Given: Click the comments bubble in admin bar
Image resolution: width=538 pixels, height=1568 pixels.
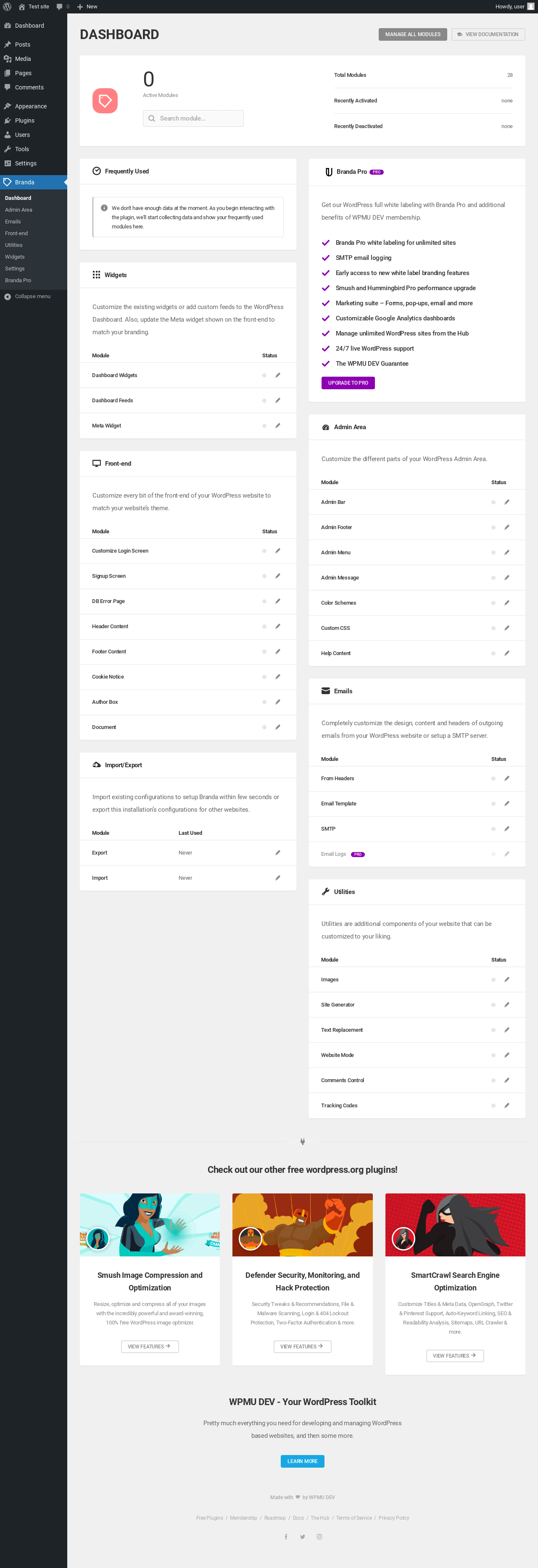Looking at the screenshot, I should click(63, 7).
